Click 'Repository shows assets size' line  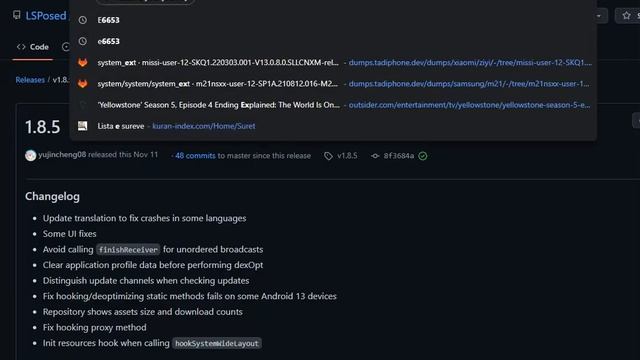tap(142, 312)
